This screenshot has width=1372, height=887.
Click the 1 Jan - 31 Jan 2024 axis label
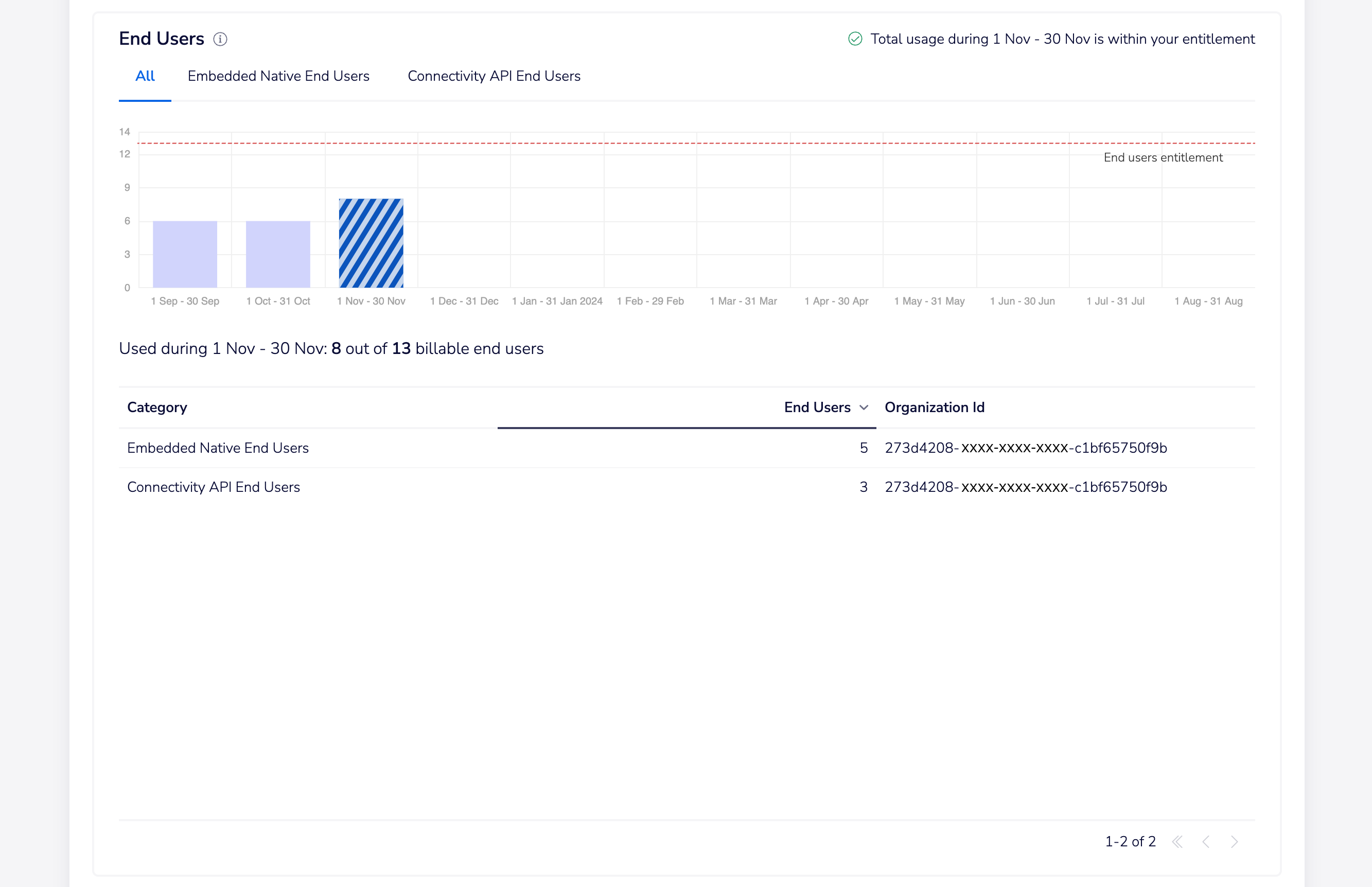tap(557, 301)
